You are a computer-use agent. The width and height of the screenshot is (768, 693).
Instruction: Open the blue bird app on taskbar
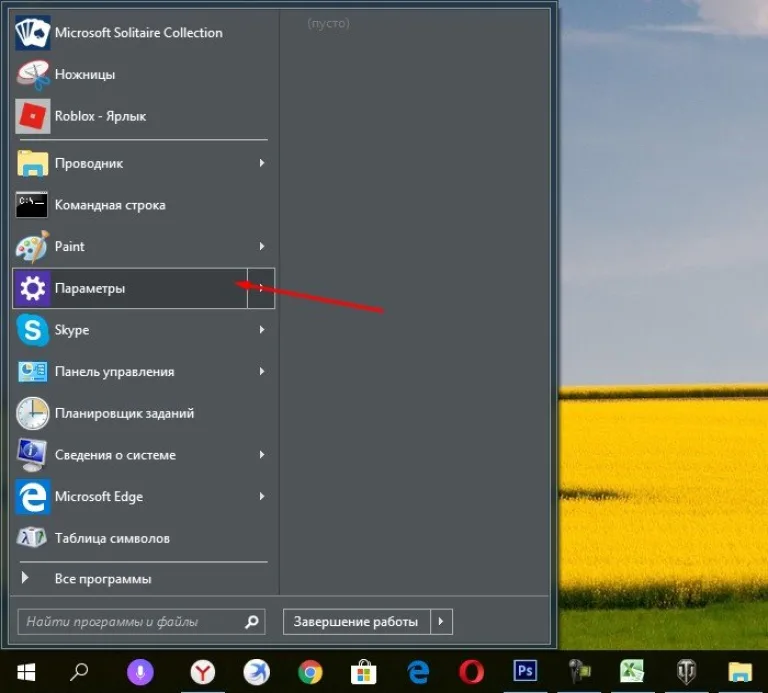pos(257,671)
